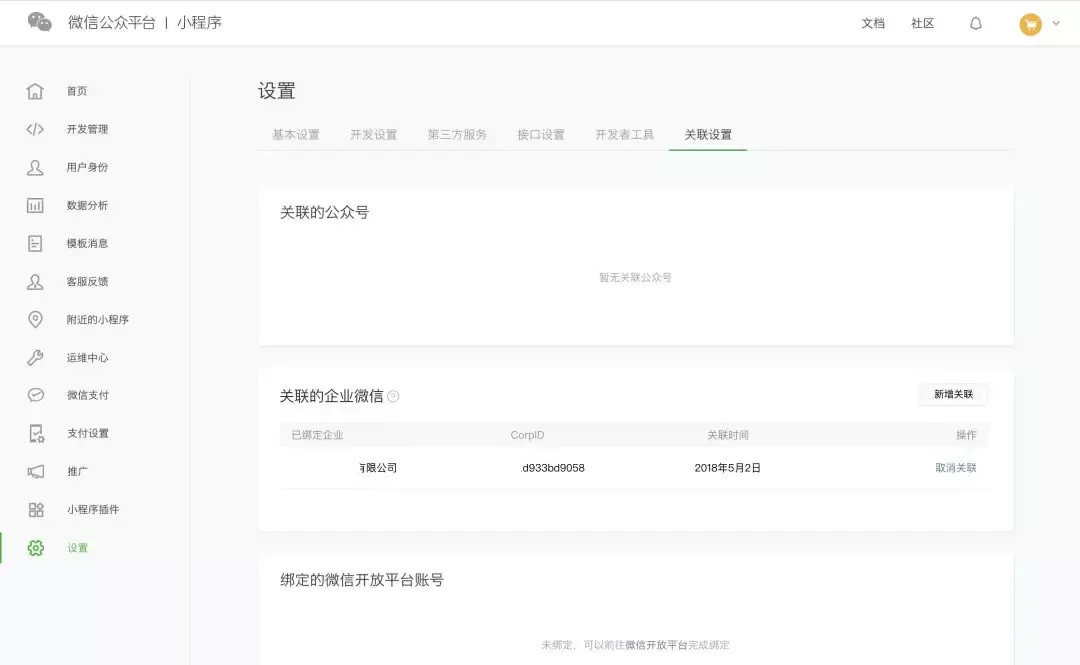The width and height of the screenshot is (1080, 665).
Task: Switch to the 开发者工具 tab
Action: click(625, 134)
